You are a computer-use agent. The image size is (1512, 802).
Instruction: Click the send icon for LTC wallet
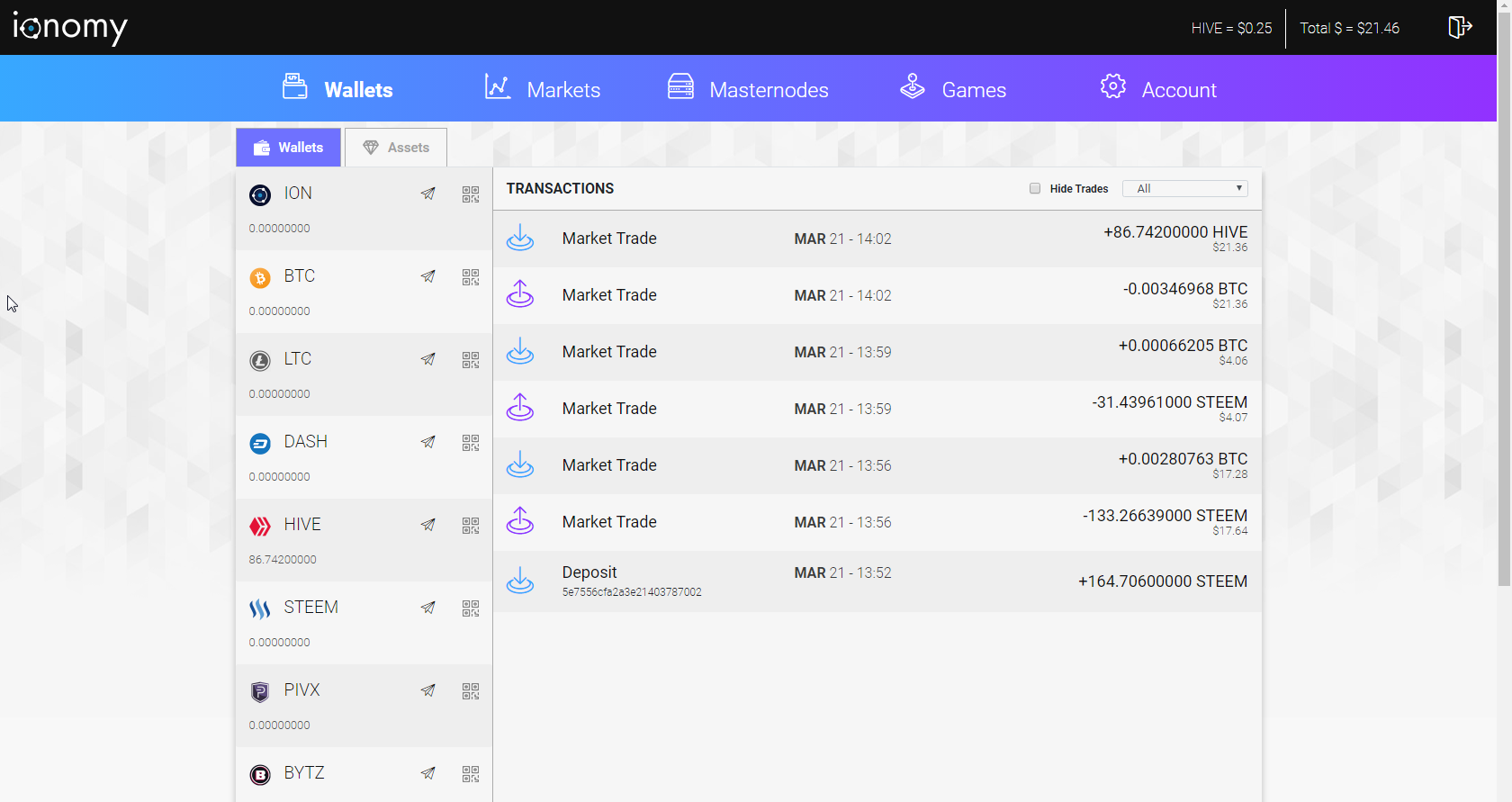(428, 359)
